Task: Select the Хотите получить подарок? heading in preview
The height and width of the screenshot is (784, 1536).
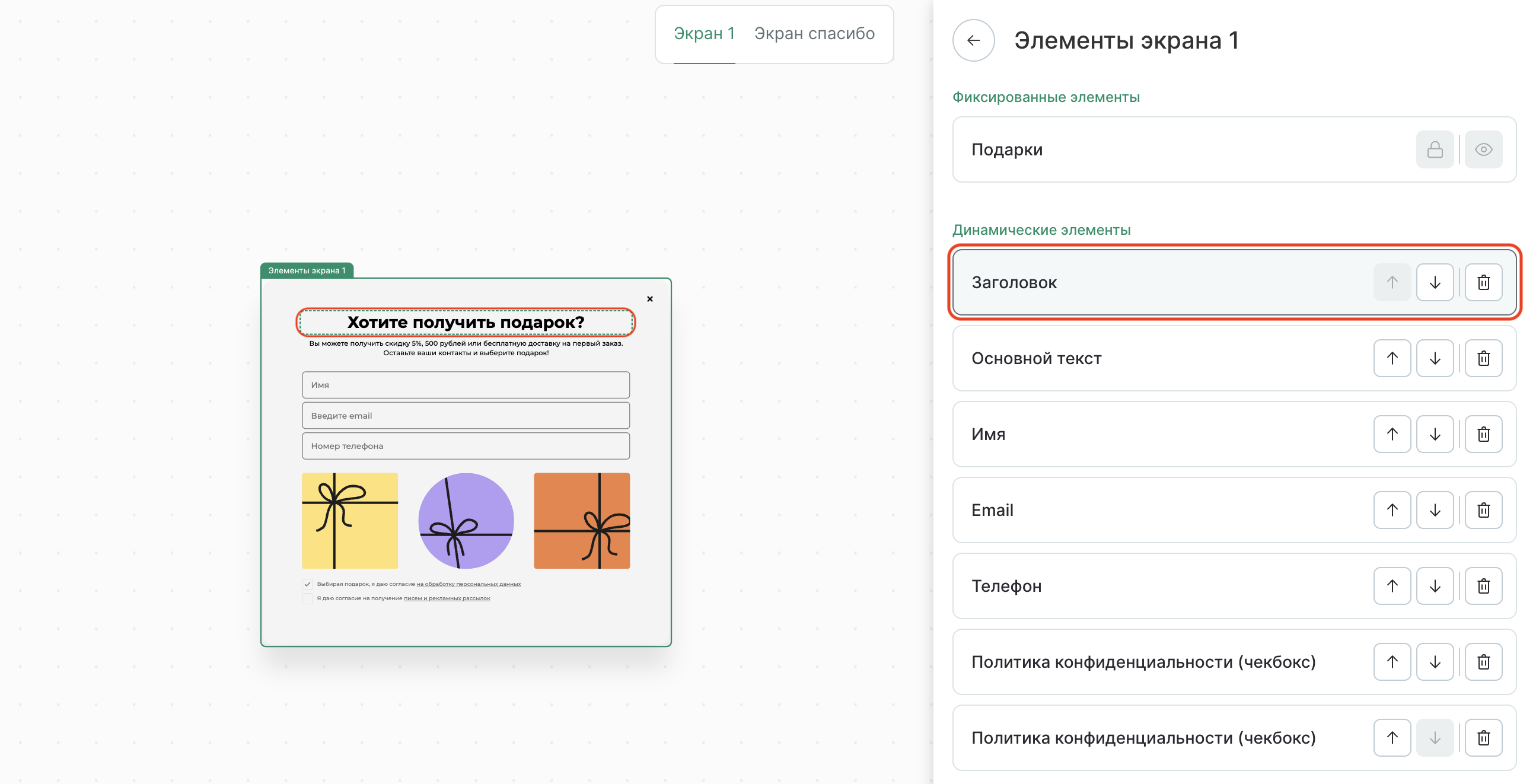Action: pyautogui.click(x=466, y=323)
